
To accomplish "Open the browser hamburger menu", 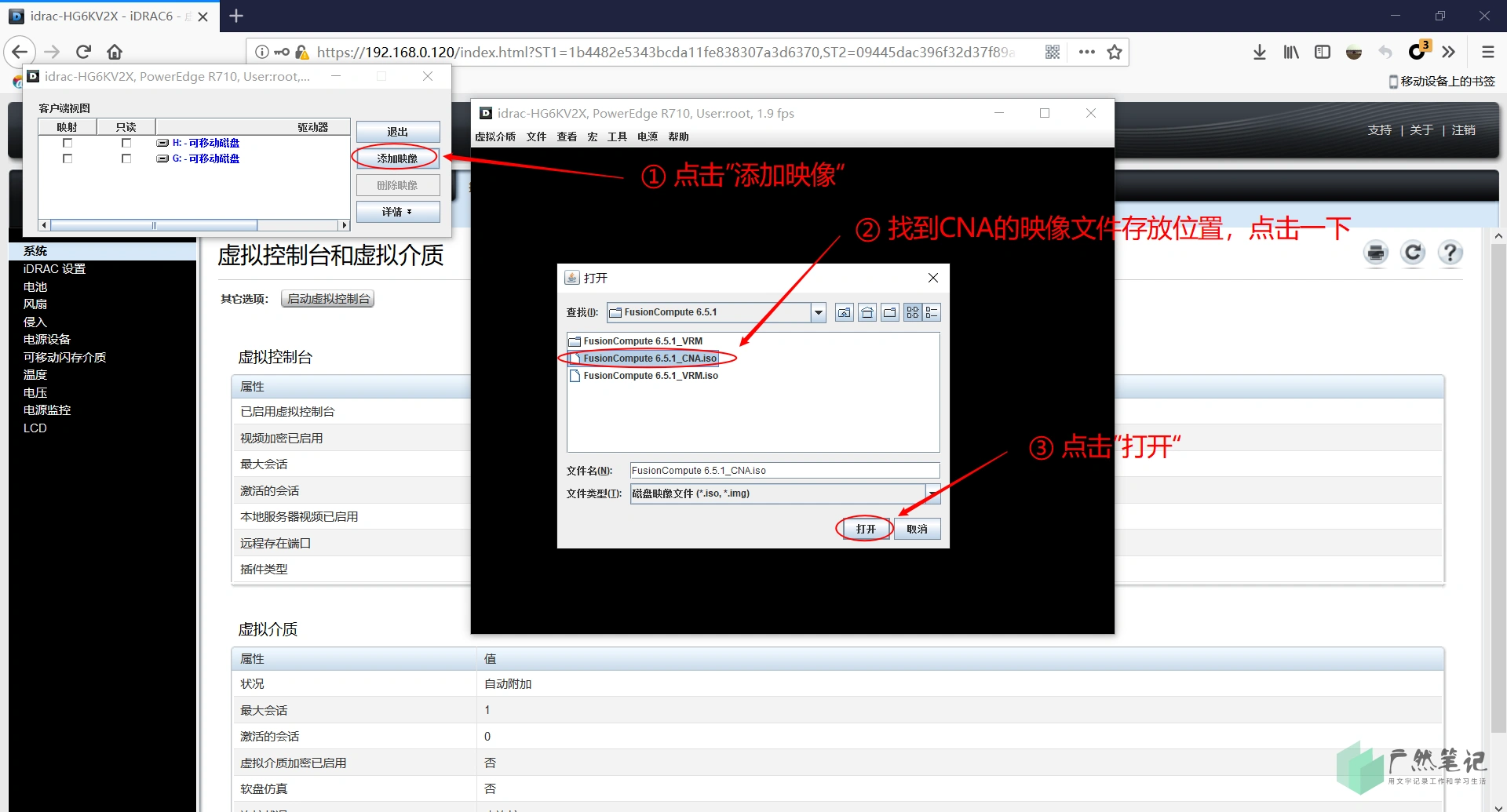I will 1487,52.
